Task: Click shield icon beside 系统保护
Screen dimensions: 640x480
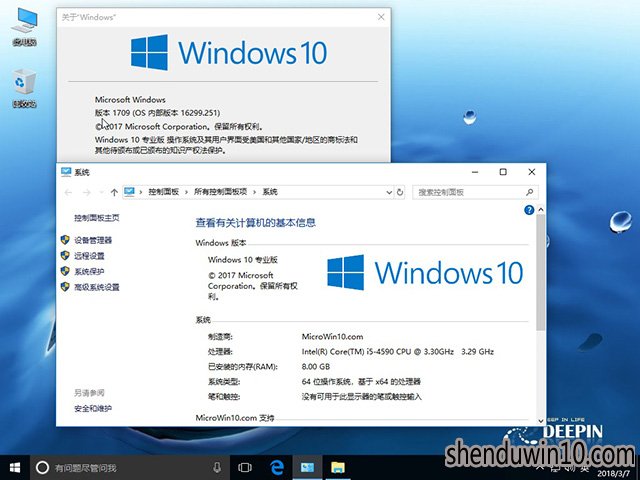Action: tap(65, 271)
